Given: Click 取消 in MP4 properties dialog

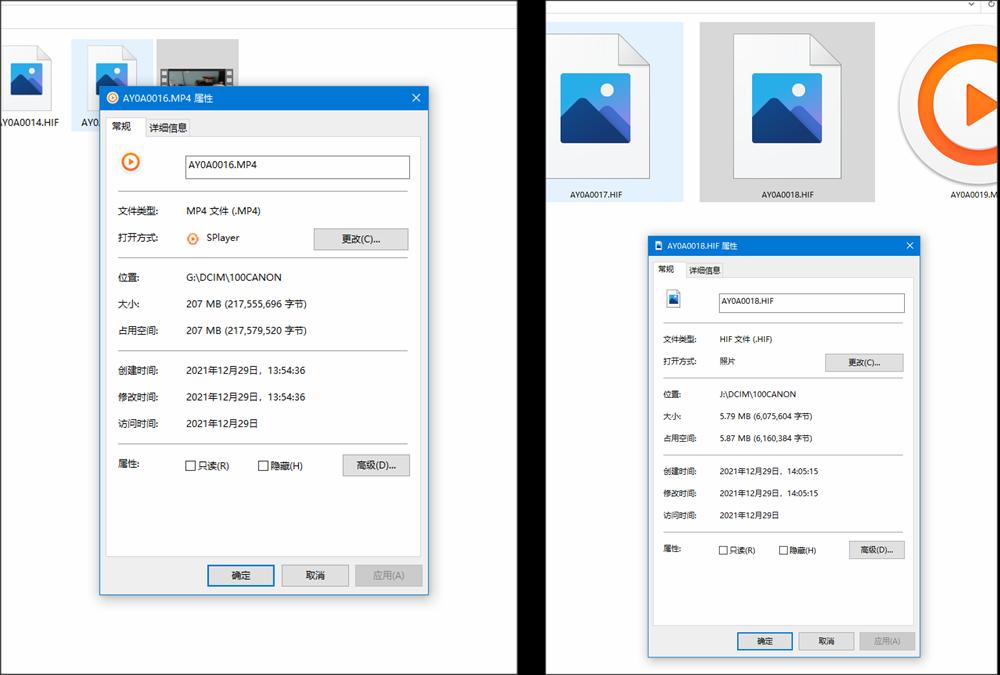Looking at the screenshot, I should (315, 575).
